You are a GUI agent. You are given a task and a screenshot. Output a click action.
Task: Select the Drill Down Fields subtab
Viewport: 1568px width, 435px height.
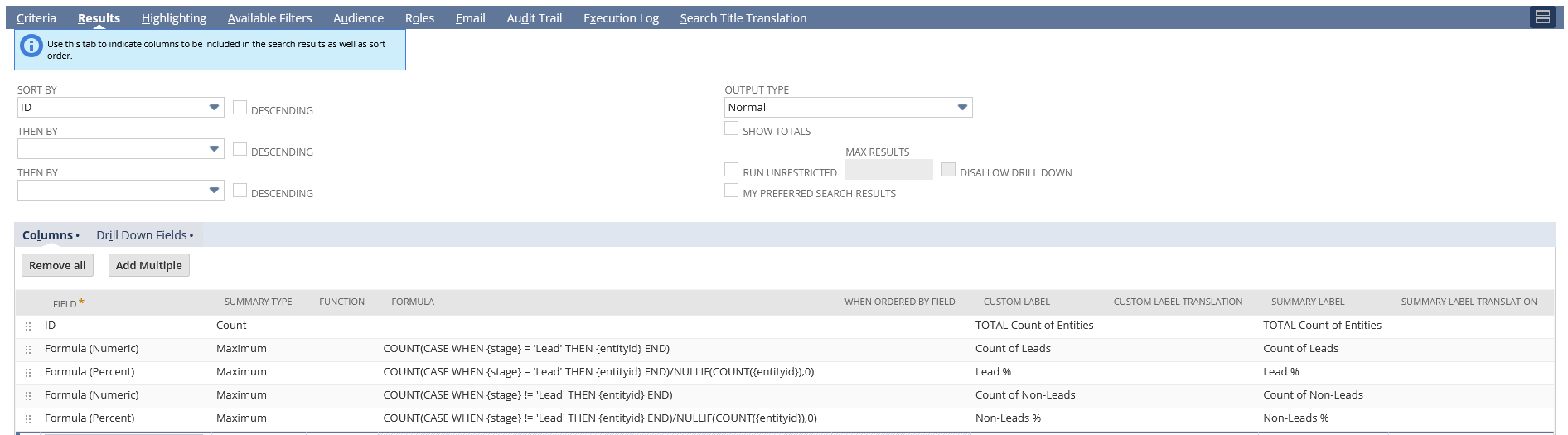(x=142, y=235)
